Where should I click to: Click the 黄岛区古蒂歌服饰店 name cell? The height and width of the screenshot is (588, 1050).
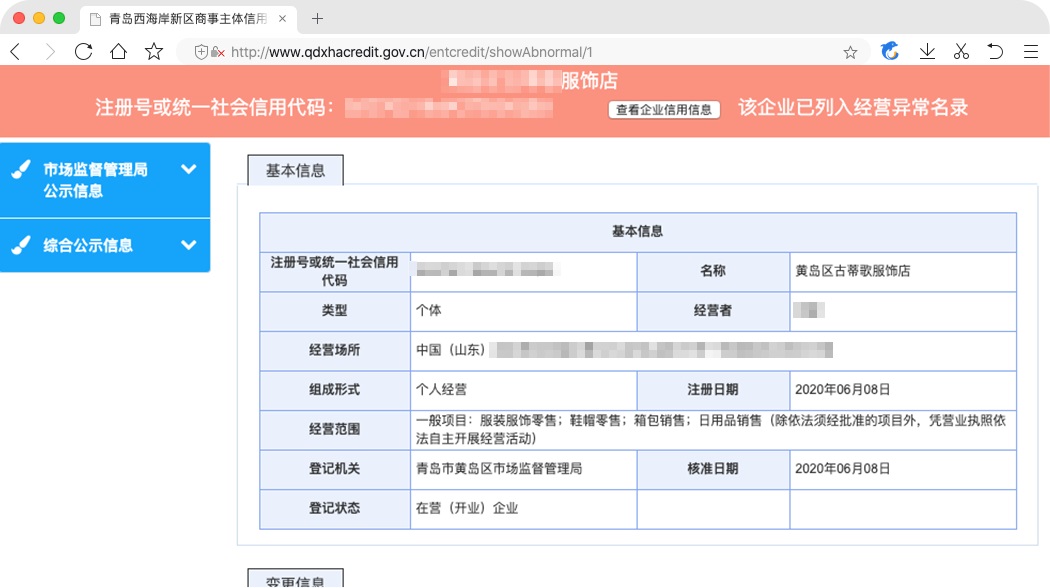tap(852, 271)
